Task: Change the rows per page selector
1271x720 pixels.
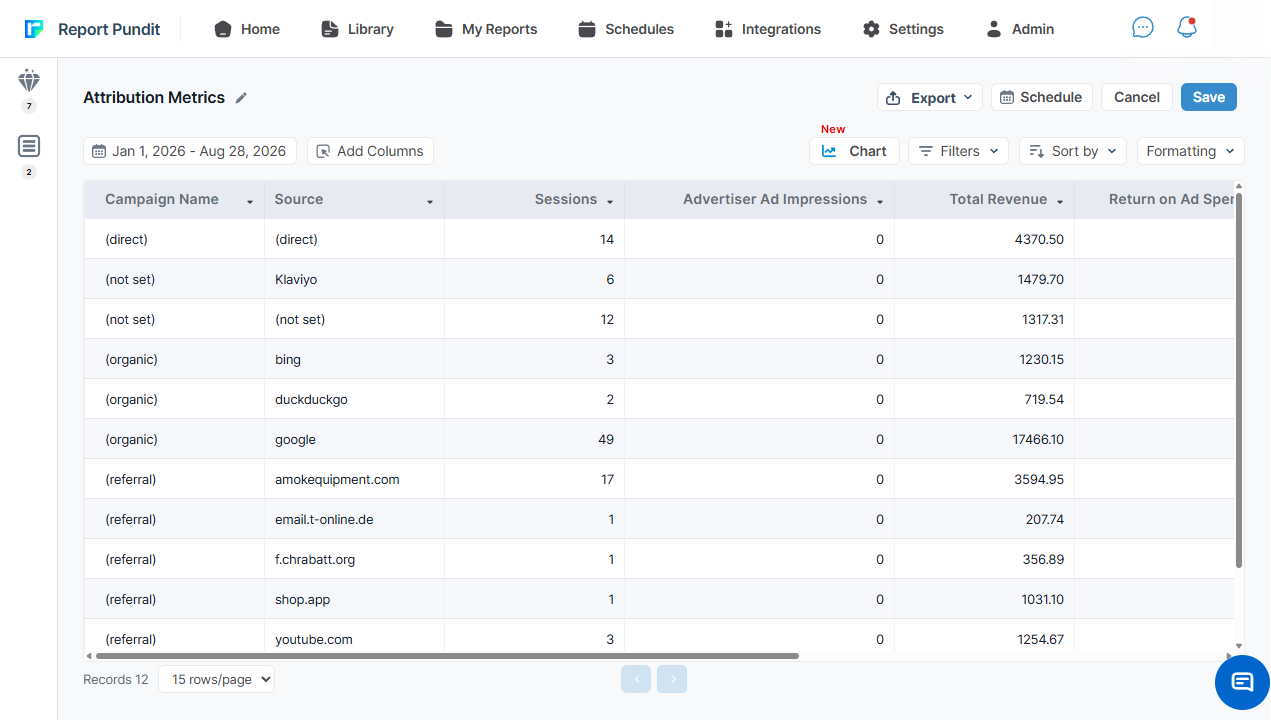Action: click(x=216, y=679)
